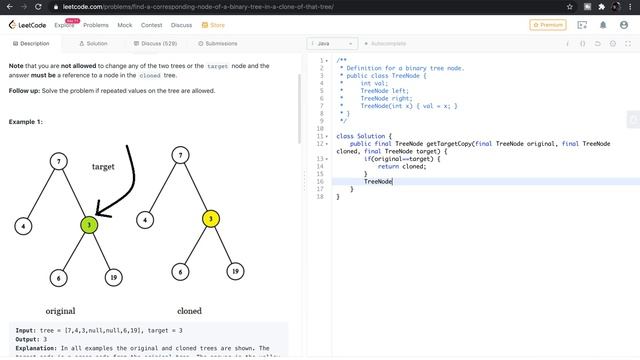The height and width of the screenshot is (360, 640).
Task: Open the editor settings gear
Action: coord(613,44)
